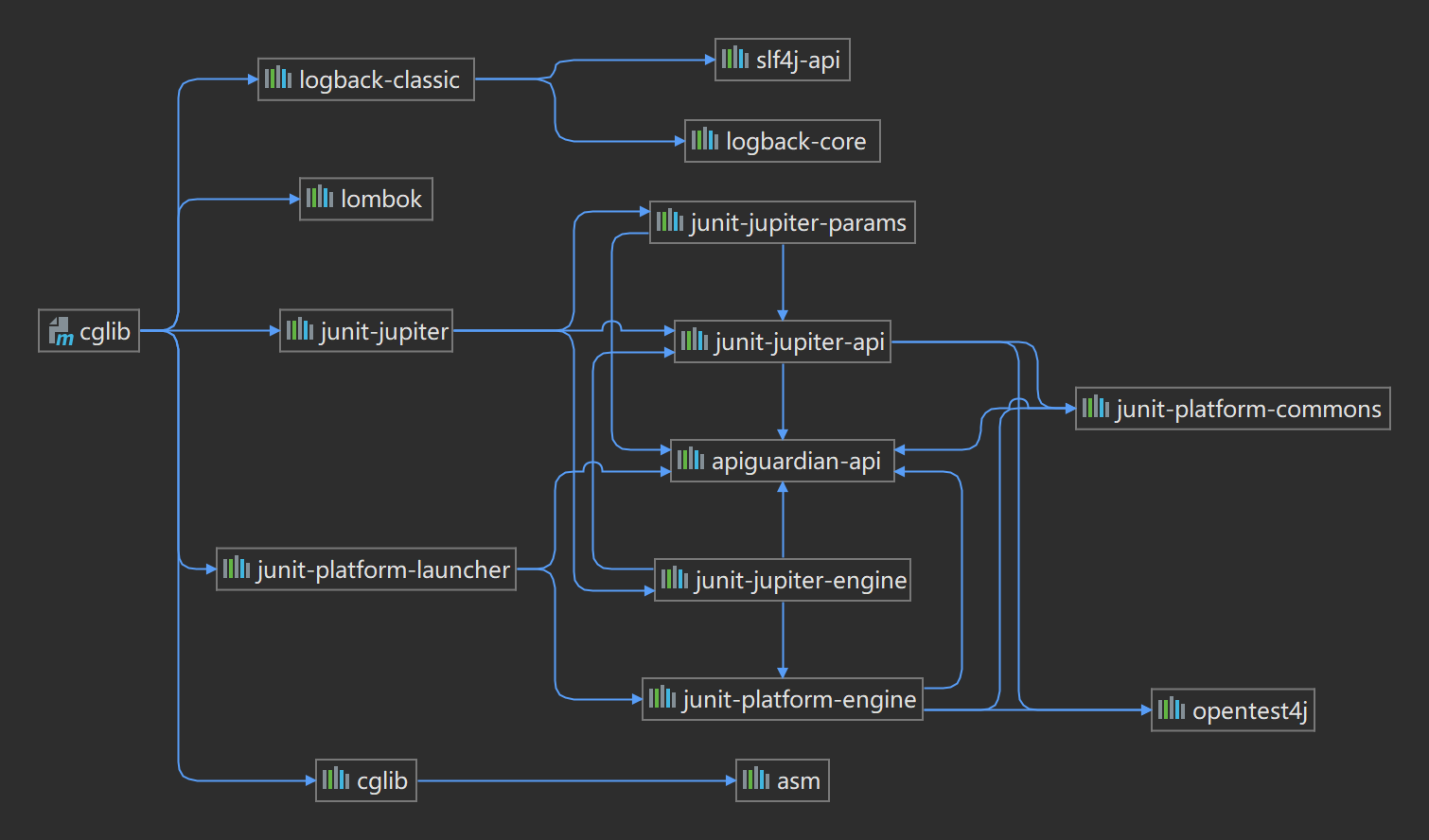Image resolution: width=1429 pixels, height=840 pixels.
Task: Select the cglib root module node
Action: [x=88, y=330]
